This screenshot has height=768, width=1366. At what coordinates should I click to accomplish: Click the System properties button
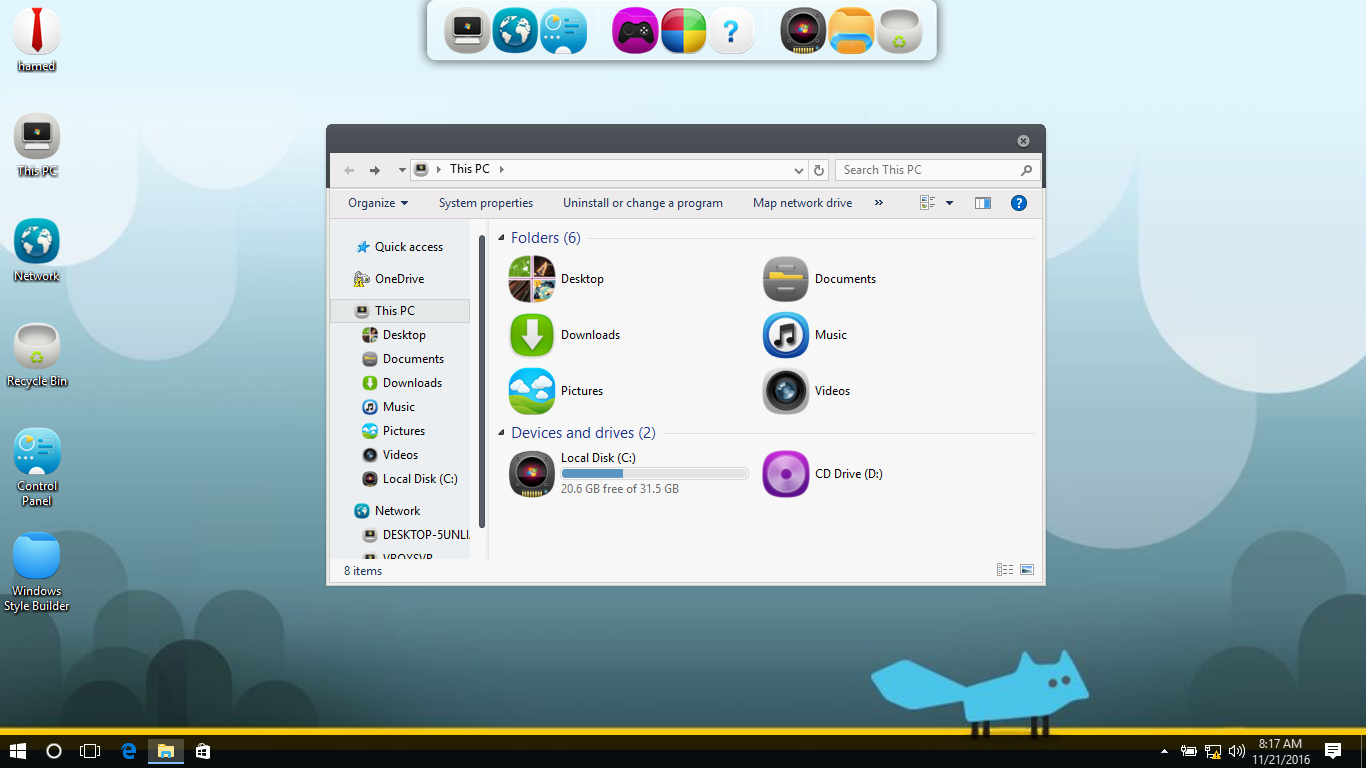coord(486,203)
